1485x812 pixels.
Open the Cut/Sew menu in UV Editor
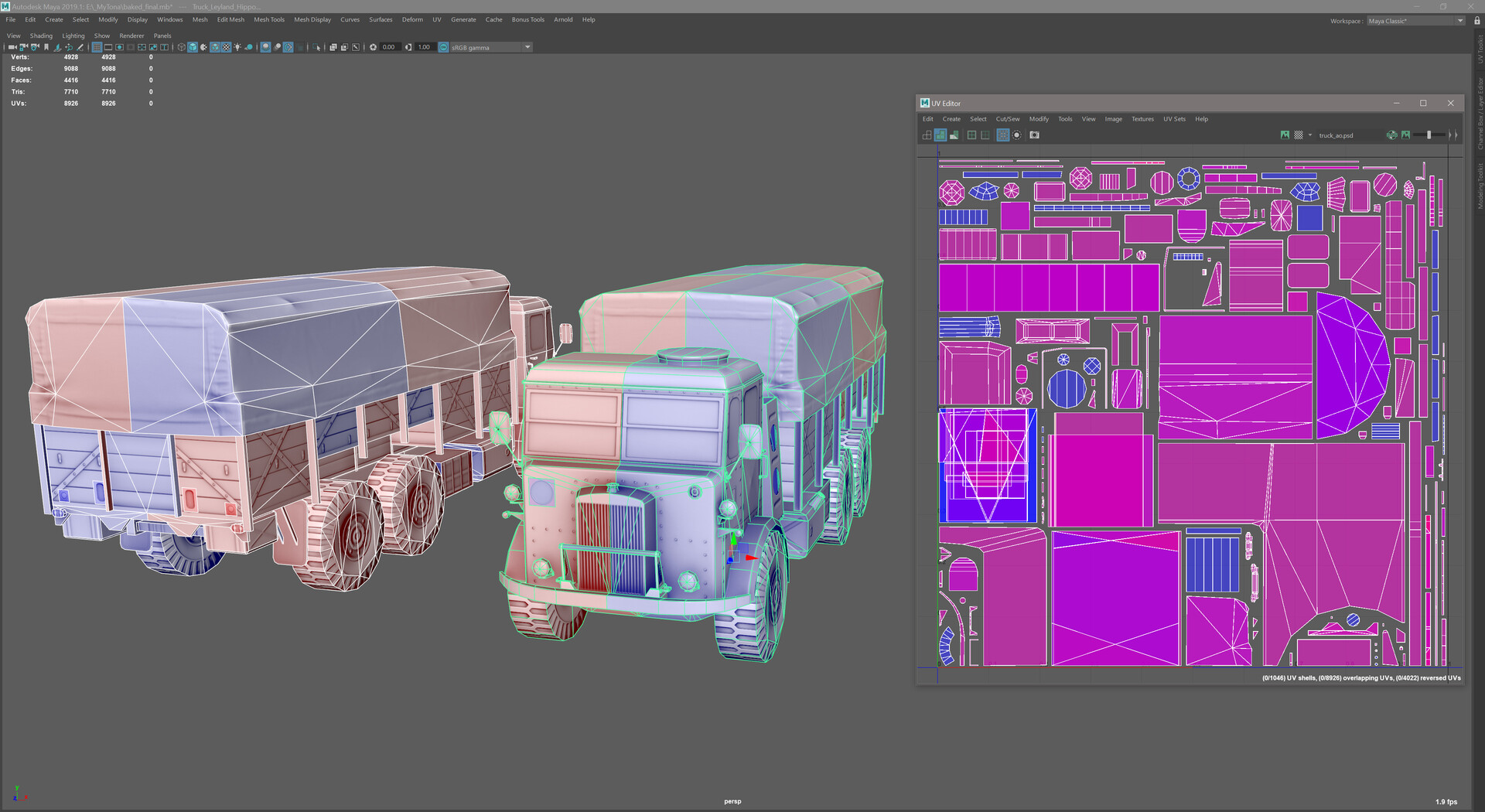(1007, 119)
